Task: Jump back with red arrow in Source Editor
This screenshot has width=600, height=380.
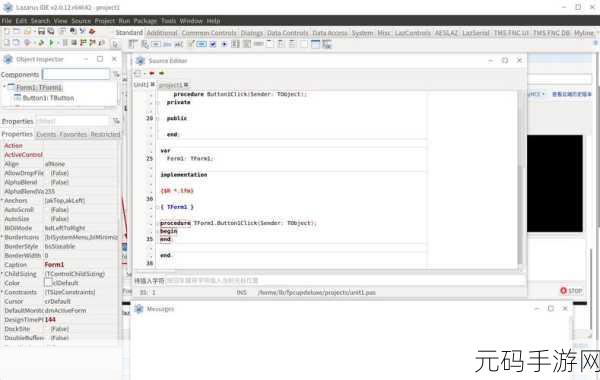Action: pos(152,73)
